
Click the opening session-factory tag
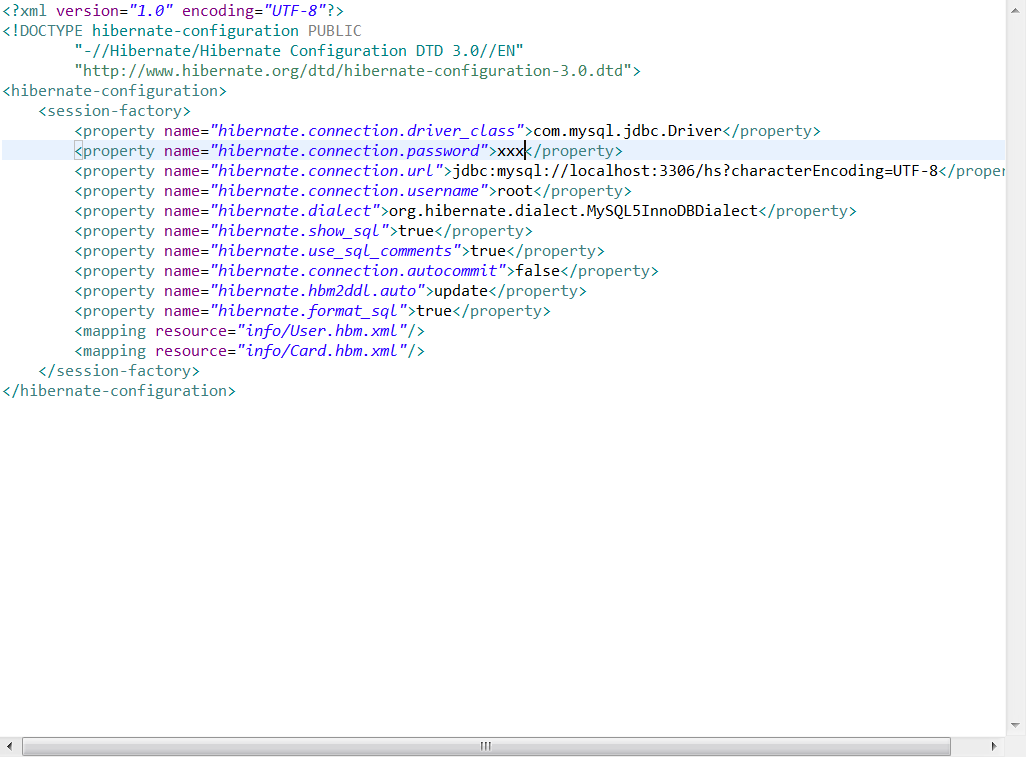pos(115,111)
